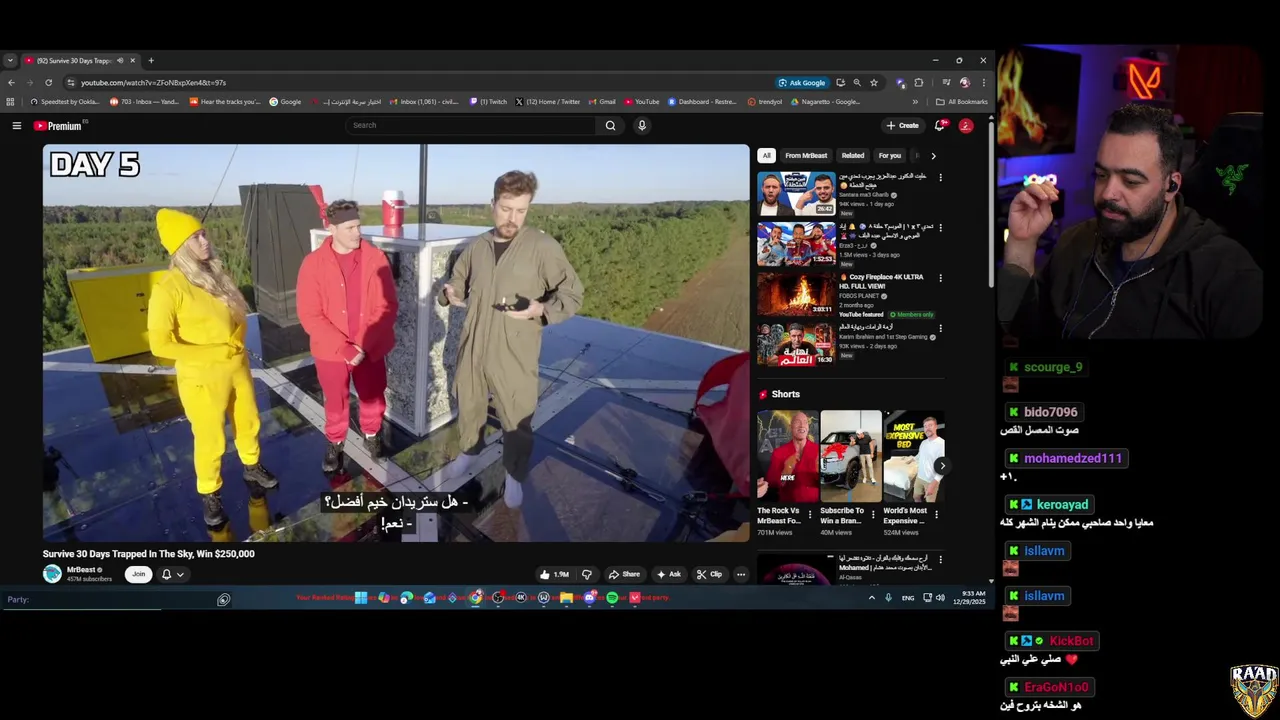
Task: Show more bookmarks with the double chevron
Action: click(x=915, y=102)
